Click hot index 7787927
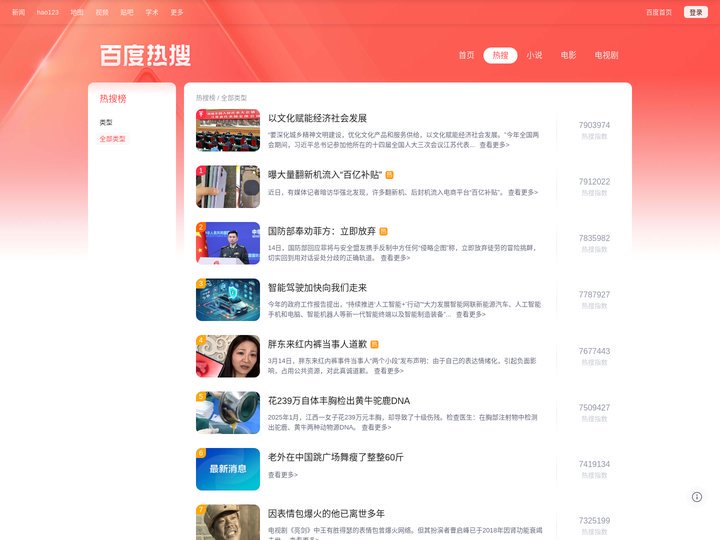720x540 pixels. pos(594,295)
